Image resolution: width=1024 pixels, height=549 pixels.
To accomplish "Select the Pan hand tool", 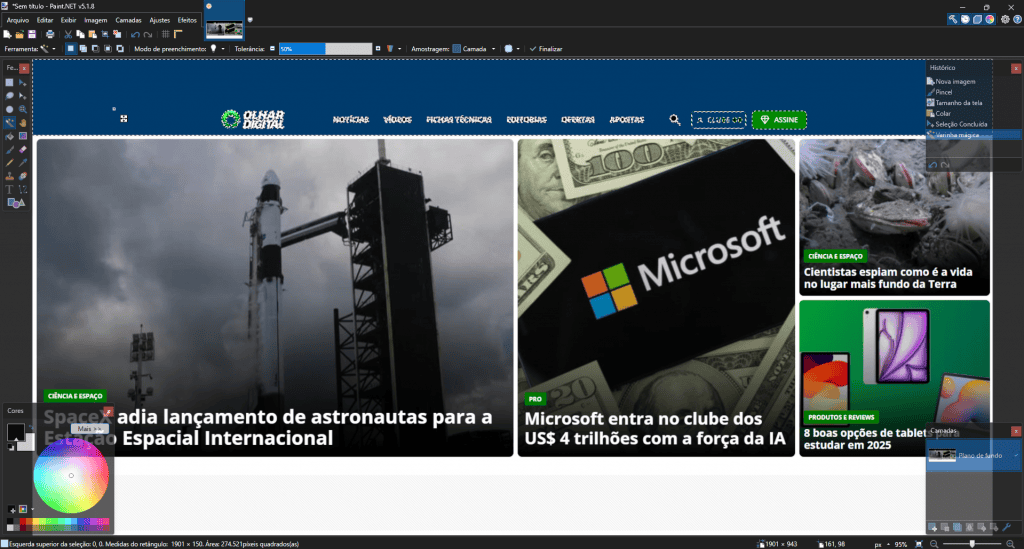I will click(x=23, y=123).
